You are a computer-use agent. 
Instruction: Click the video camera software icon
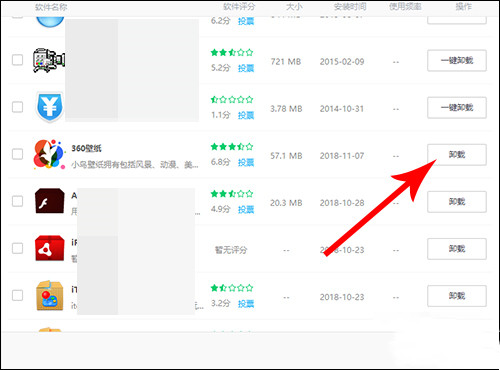[x=49, y=60]
